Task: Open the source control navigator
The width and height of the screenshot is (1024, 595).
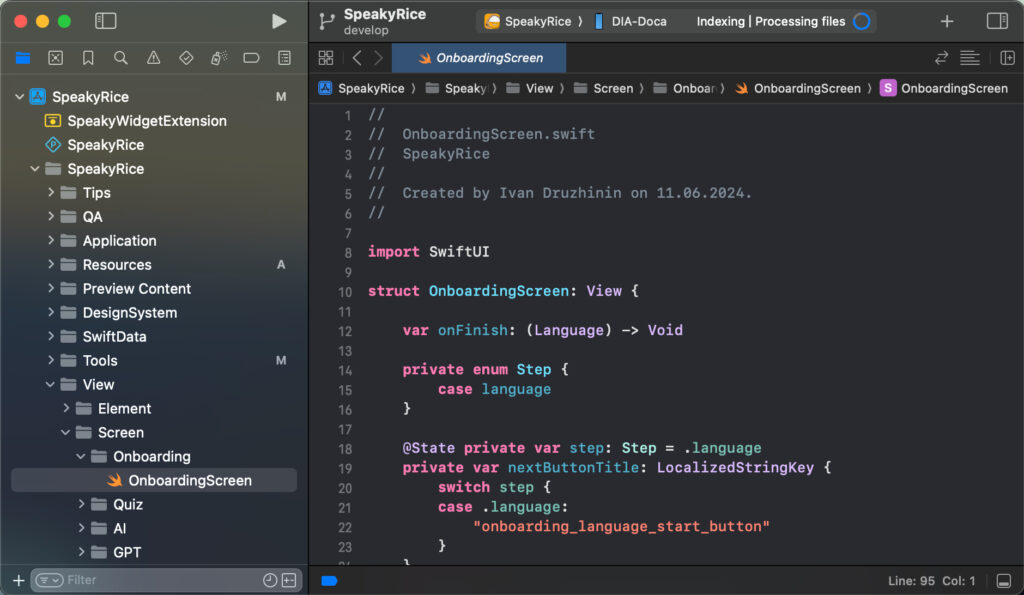Action: (x=56, y=58)
